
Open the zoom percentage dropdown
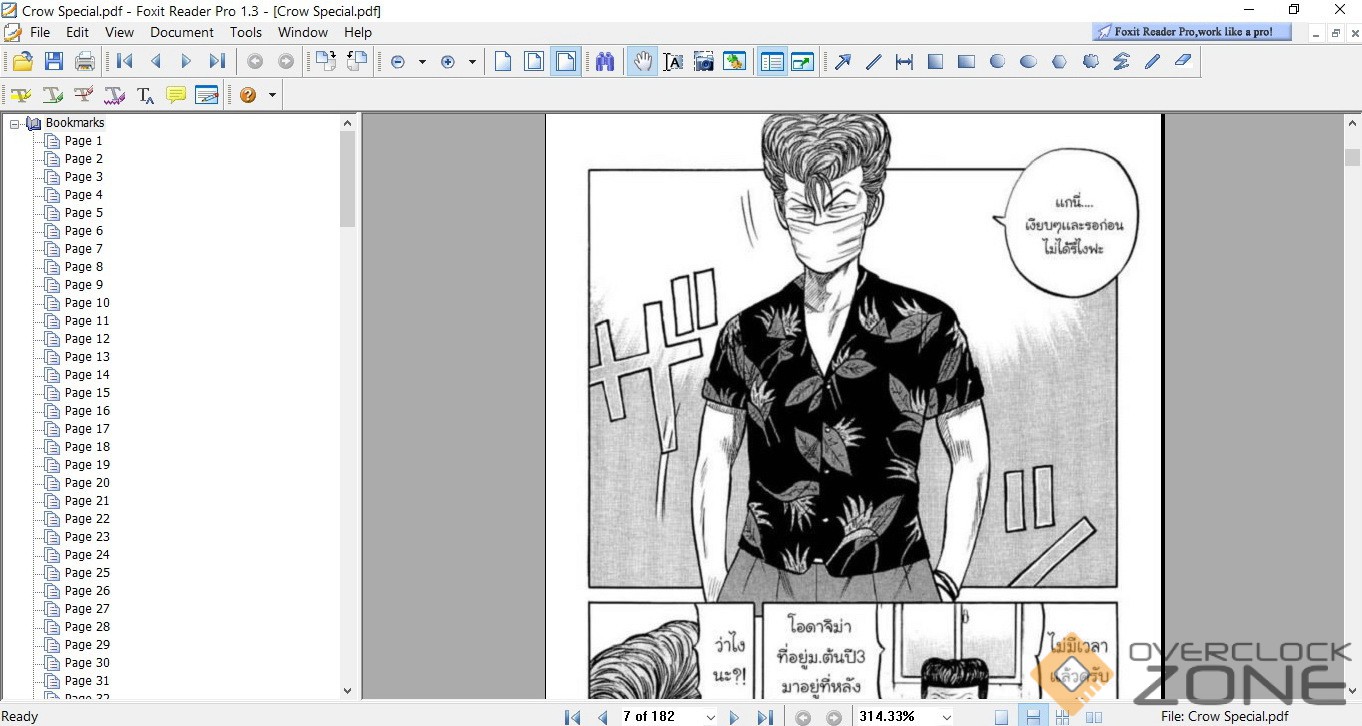(946, 717)
